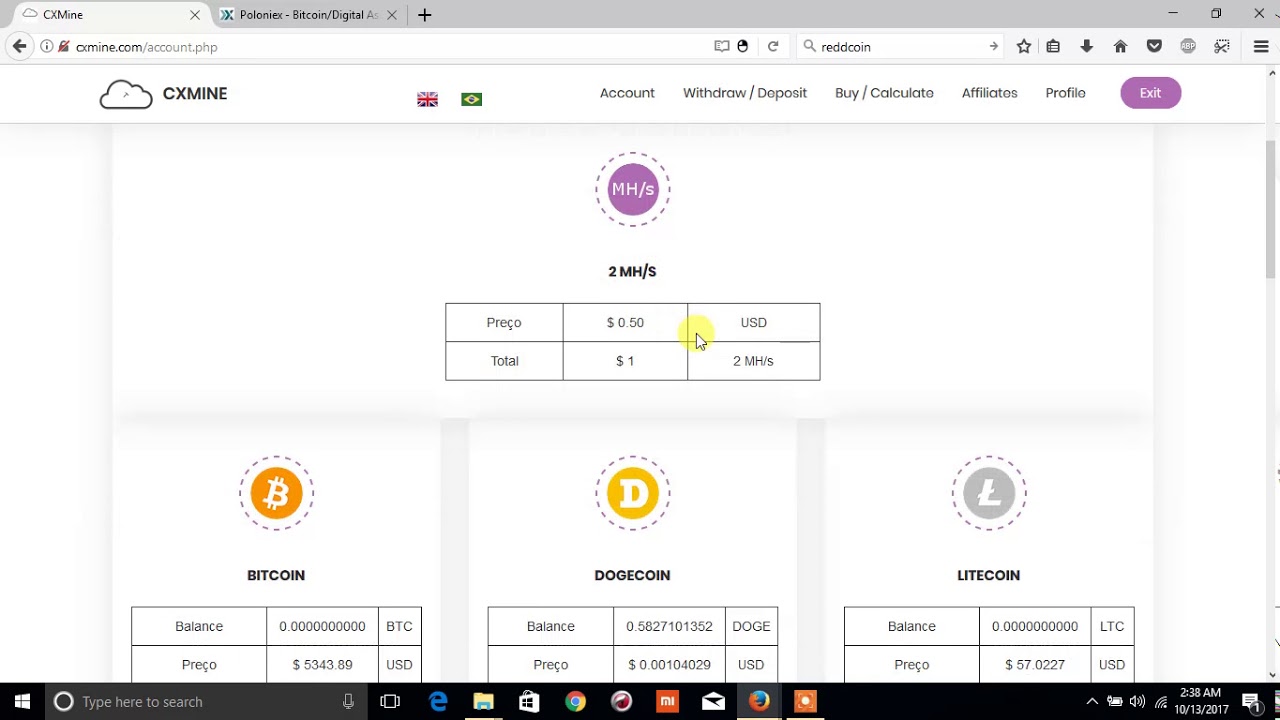This screenshot has width=1280, height=720.
Task: Click the site info icon in address bar
Action: pyautogui.click(x=47, y=46)
